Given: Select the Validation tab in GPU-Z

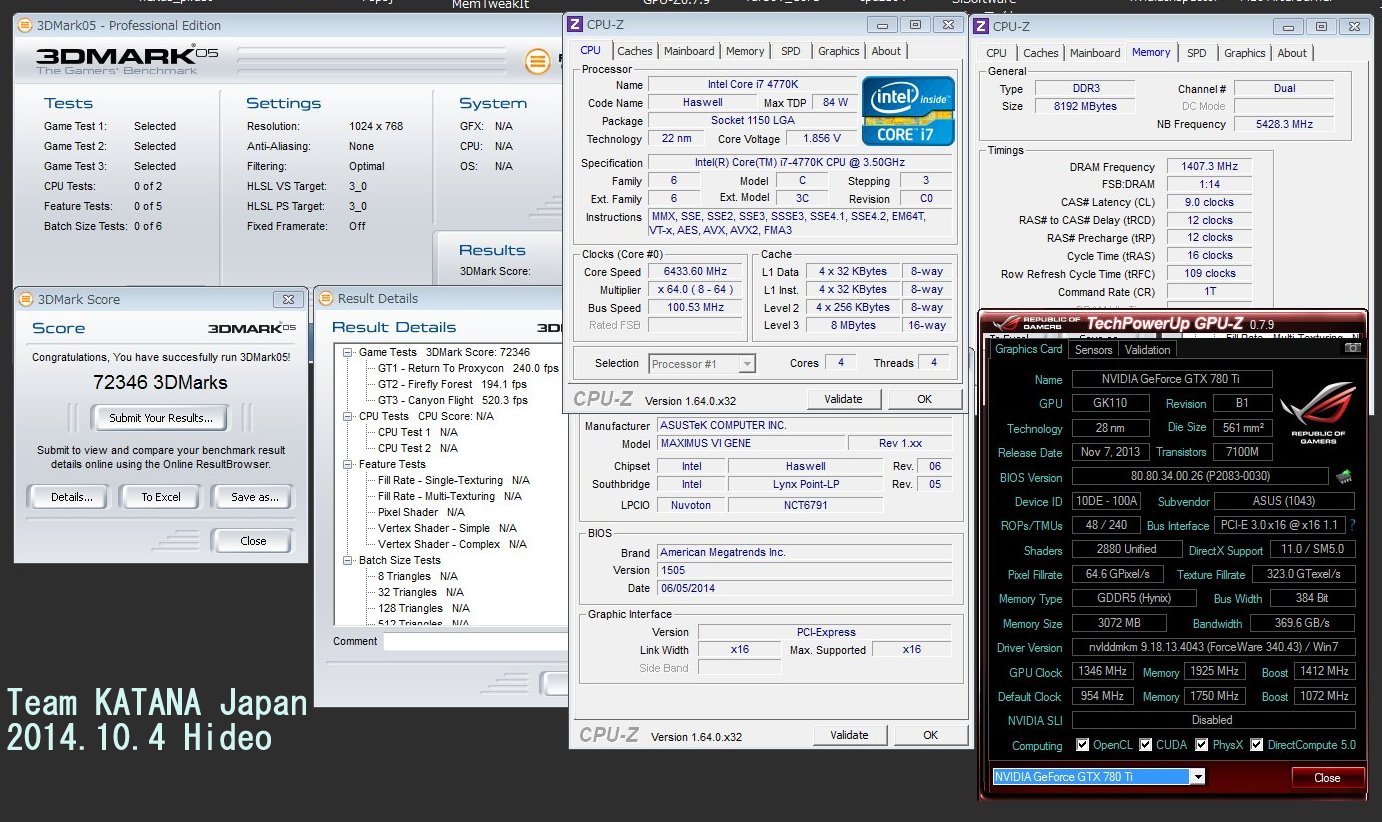Looking at the screenshot, I should (x=1147, y=350).
